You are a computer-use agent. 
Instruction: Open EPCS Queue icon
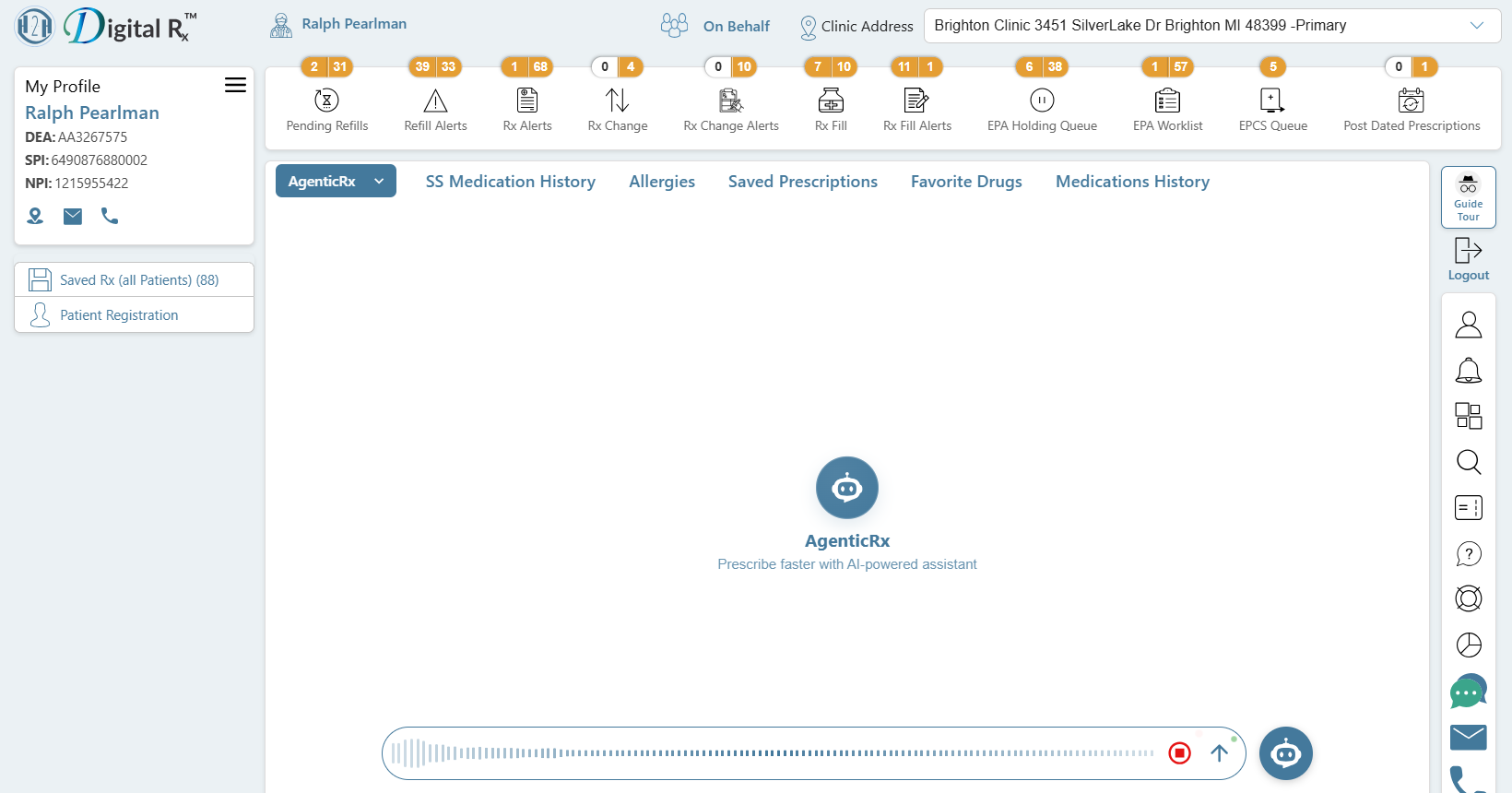coord(1272,100)
